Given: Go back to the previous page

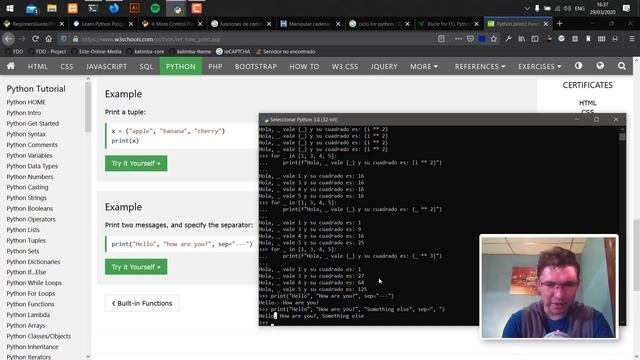Looking at the screenshot, I should pyautogui.click(x=9, y=39).
